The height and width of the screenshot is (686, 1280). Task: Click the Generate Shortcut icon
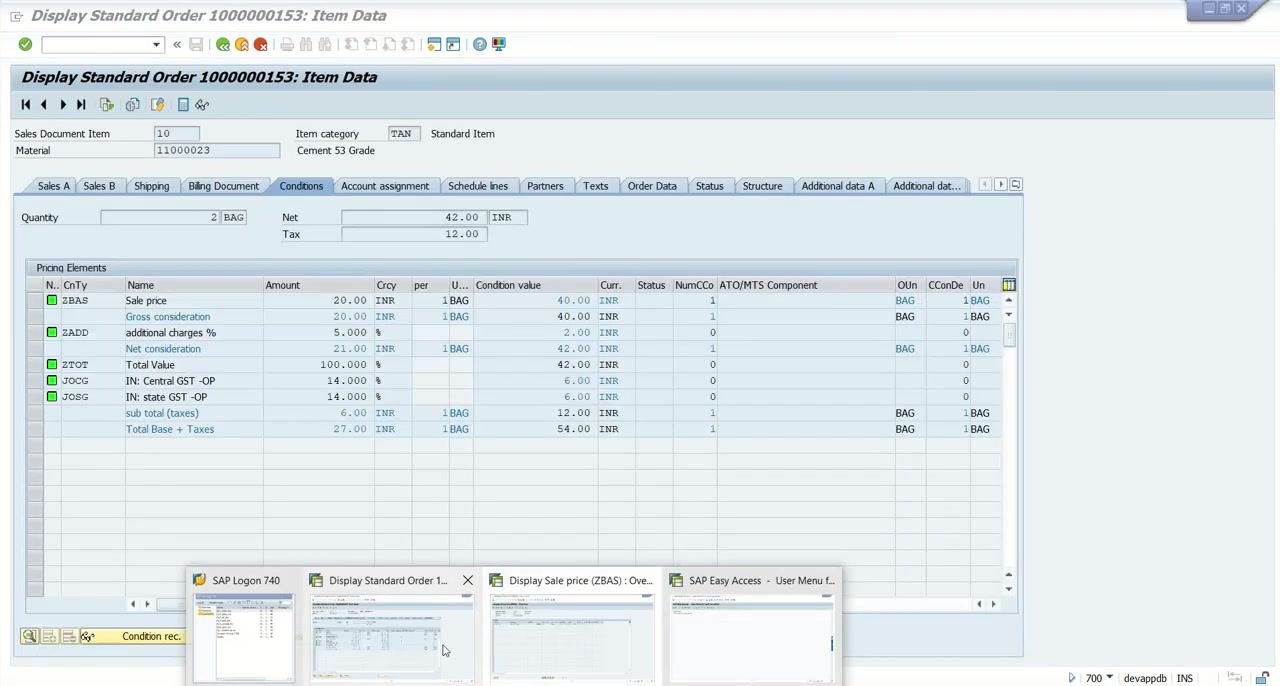(453, 44)
